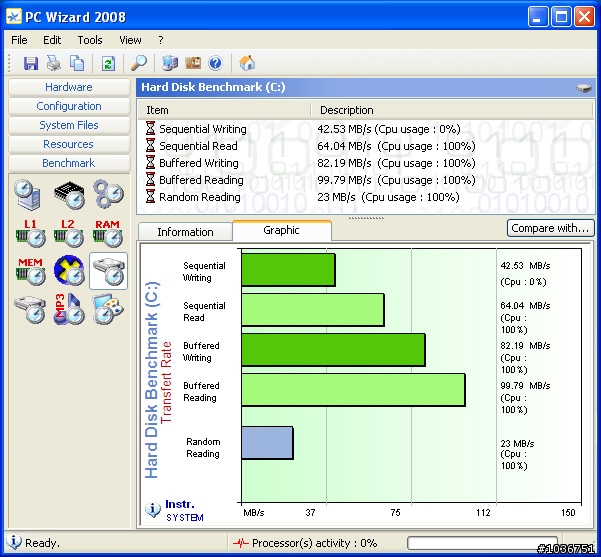Viewport: 601px width, 557px height.
Task: Click the circuit board toolbar icon
Action: click(x=193, y=63)
